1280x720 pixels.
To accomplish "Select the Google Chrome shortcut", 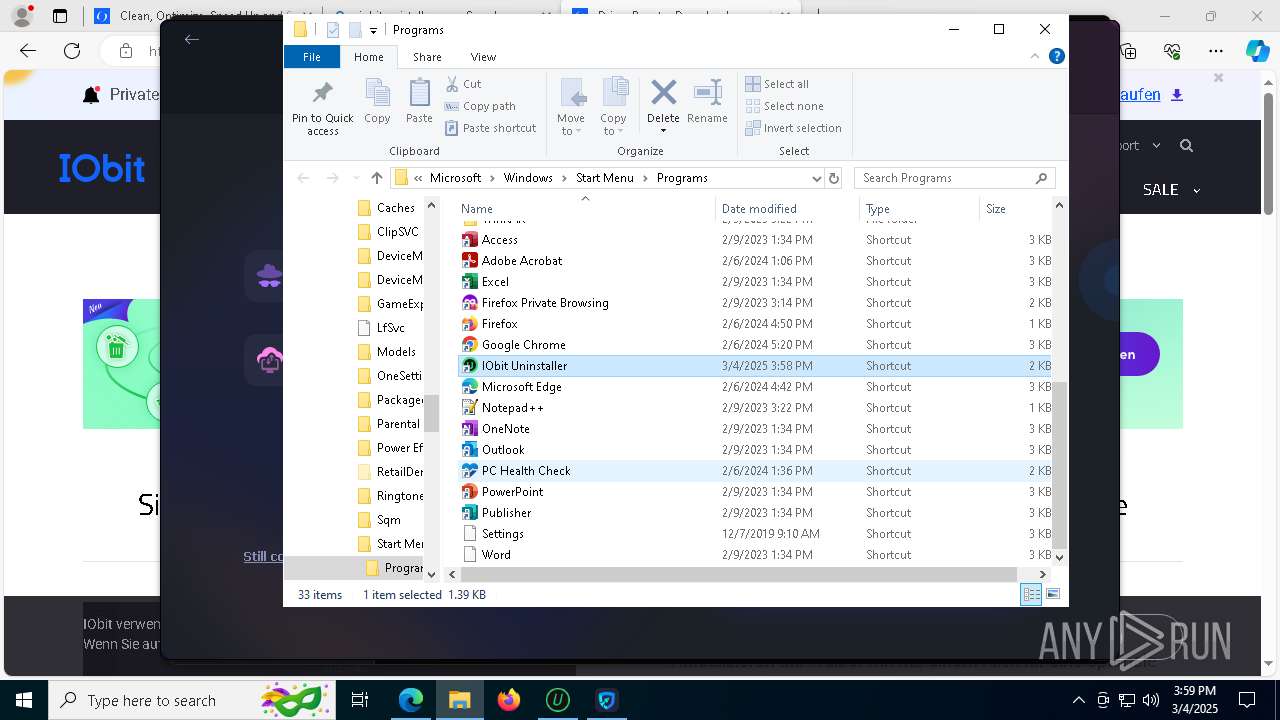I will point(755,345).
